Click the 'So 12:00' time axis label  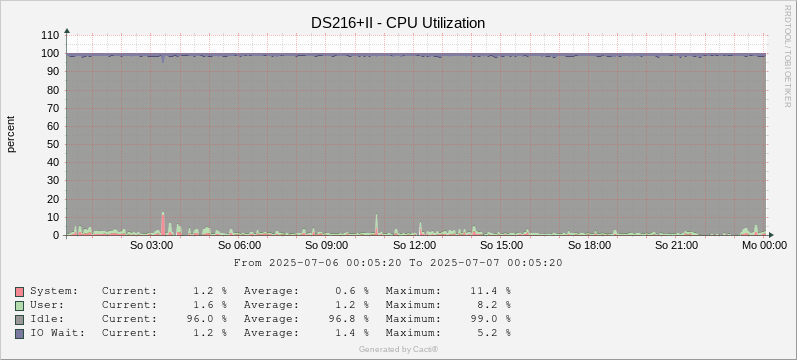pos(415,246)
